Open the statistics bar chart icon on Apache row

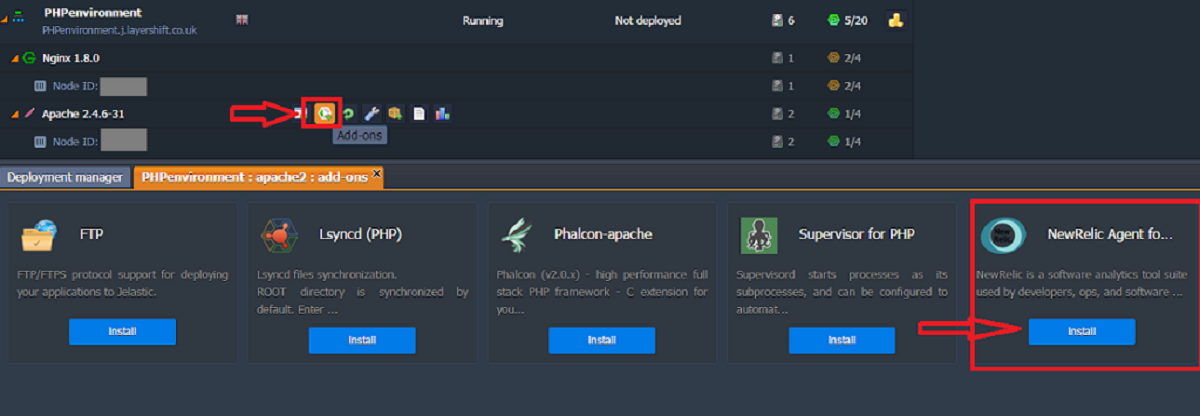click(442, 114)
